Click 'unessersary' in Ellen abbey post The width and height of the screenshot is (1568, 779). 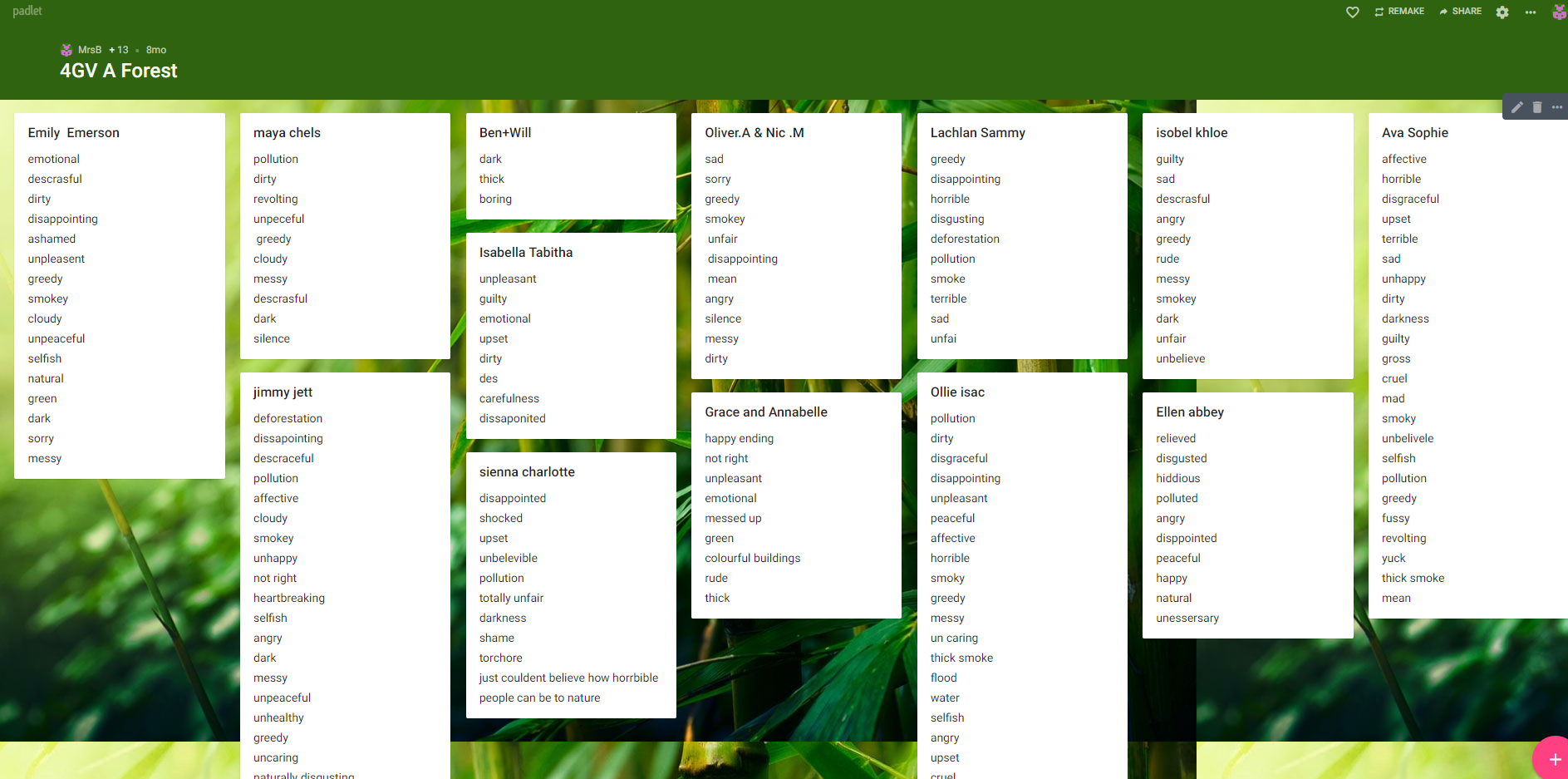[x=1187, y=619]
